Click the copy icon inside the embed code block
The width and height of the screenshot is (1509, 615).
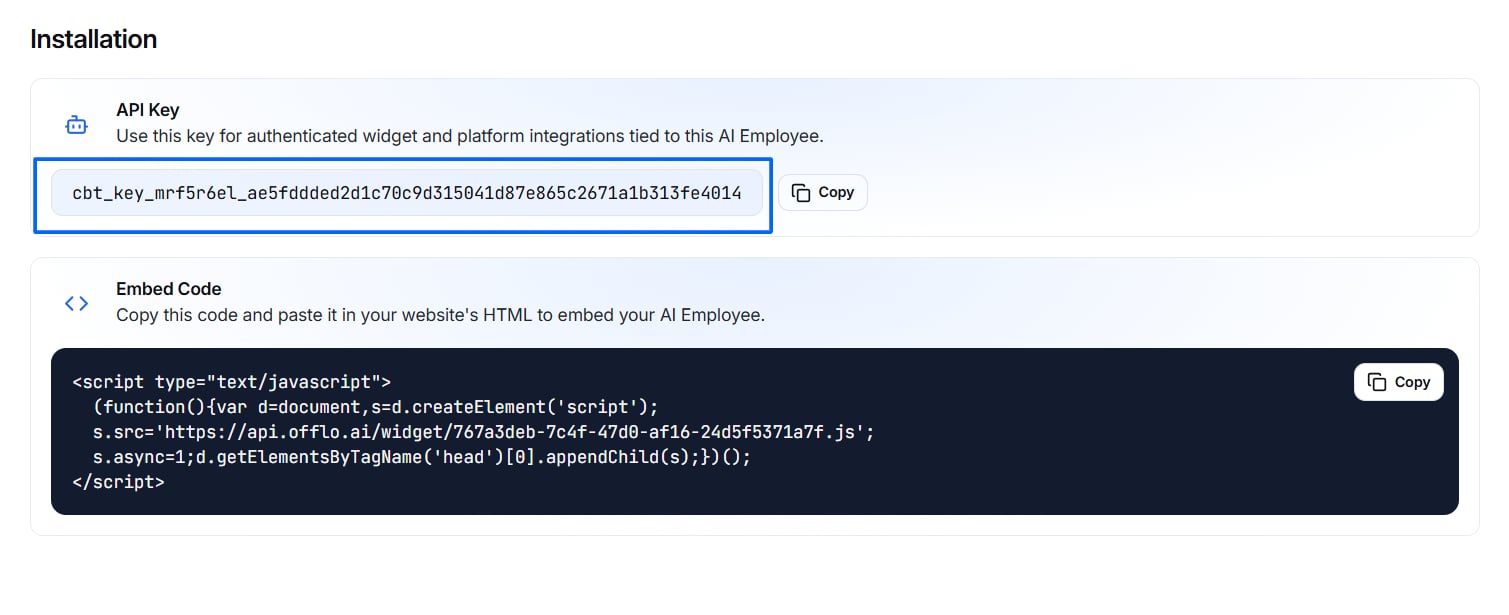click(1377, 382)
